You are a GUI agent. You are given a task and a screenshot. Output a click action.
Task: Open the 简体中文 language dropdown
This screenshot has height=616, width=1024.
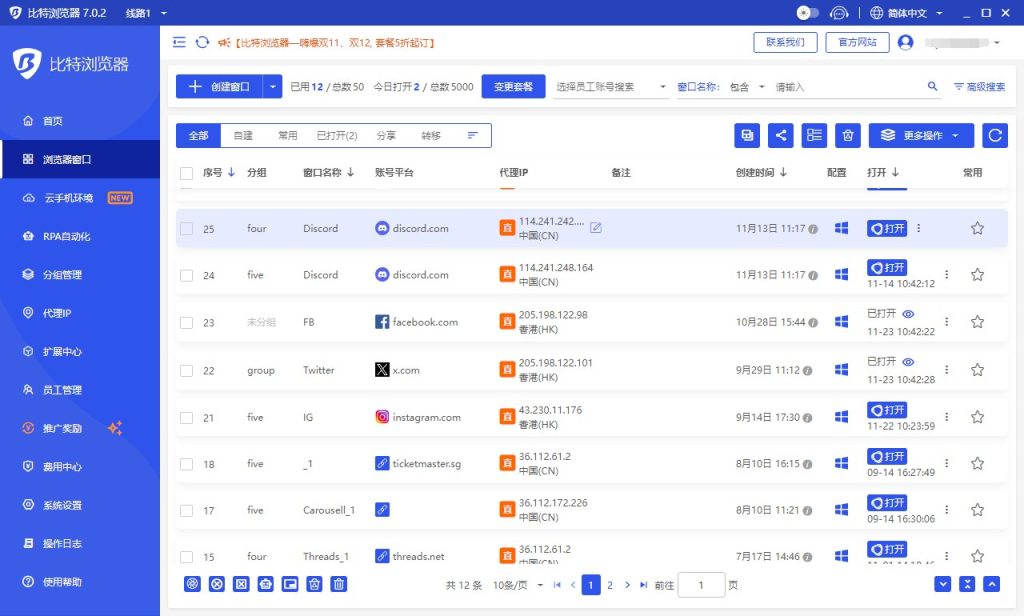click(x=907, y=12)
